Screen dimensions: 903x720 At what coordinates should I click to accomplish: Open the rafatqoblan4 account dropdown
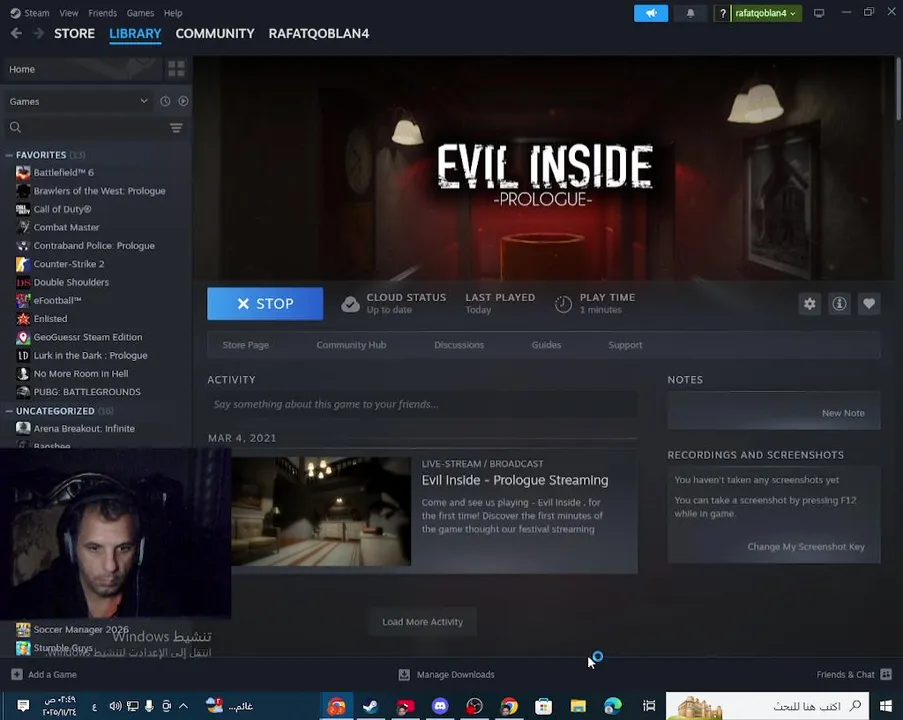click(x=766, y=13)
